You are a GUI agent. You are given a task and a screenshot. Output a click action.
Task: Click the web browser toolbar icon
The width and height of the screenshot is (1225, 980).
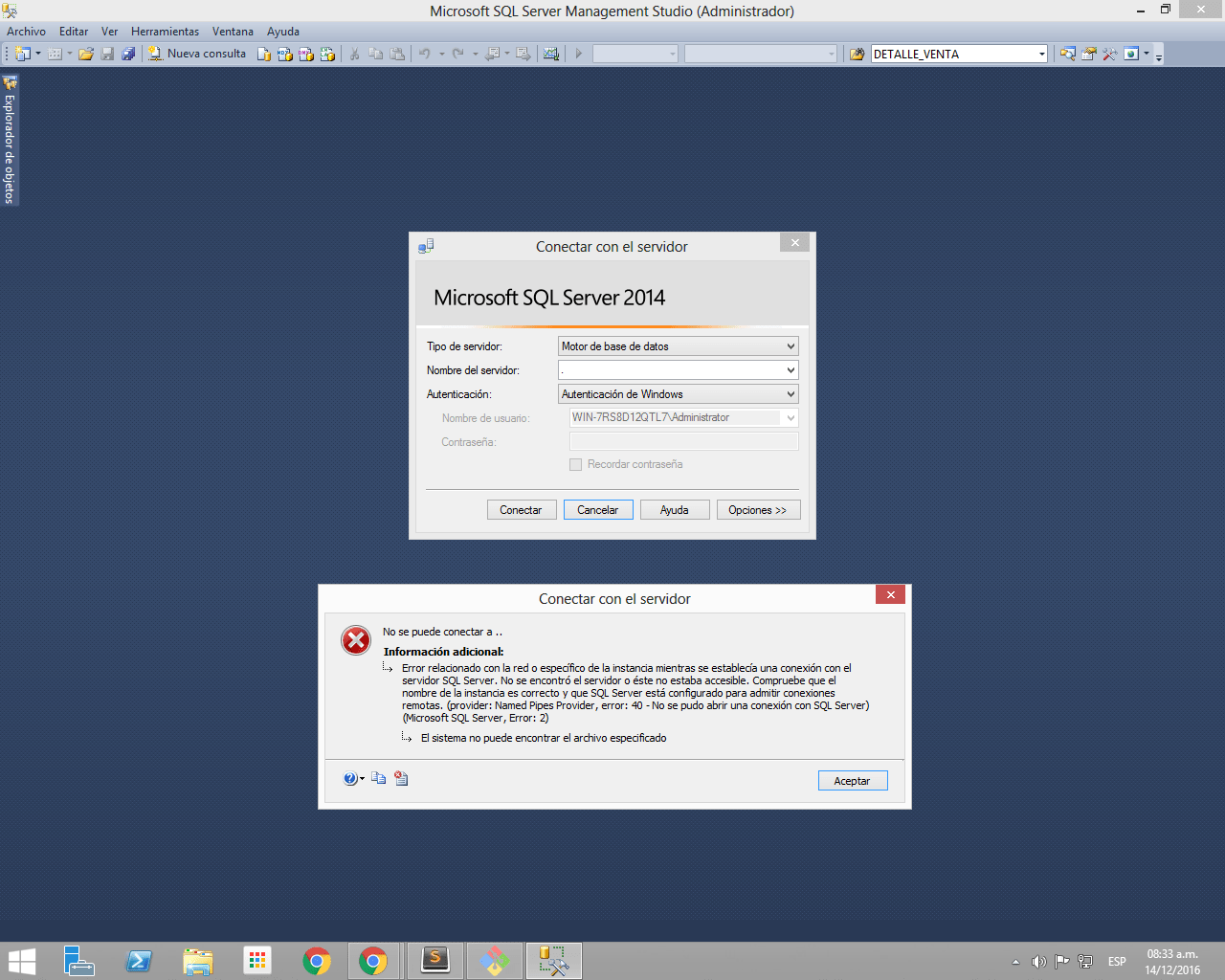point(1131,54)
